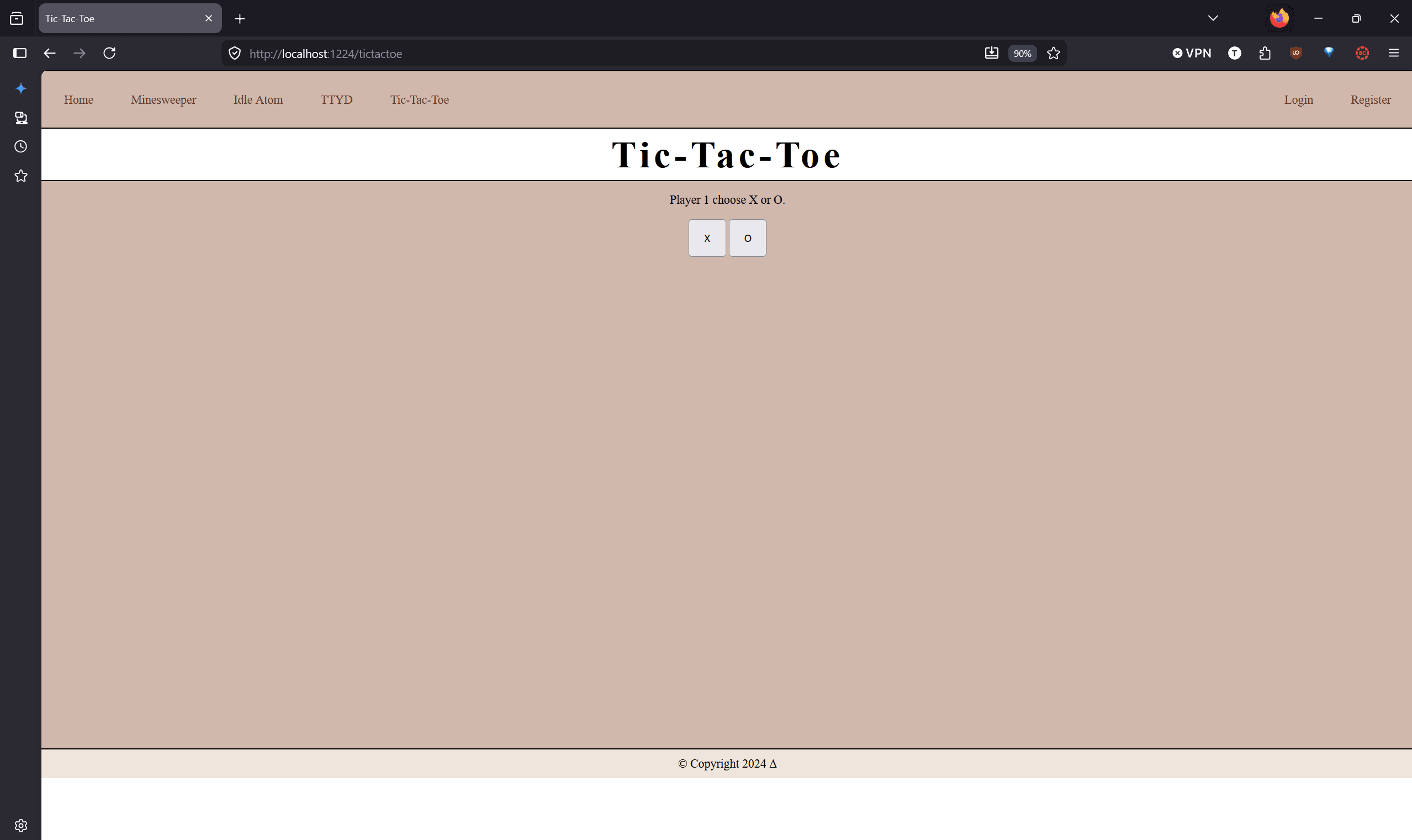Click the 'Player 1 choose X or O.' text
Image resolution: width=1412 pixels, height=840 pixels.
click(727, 200)
